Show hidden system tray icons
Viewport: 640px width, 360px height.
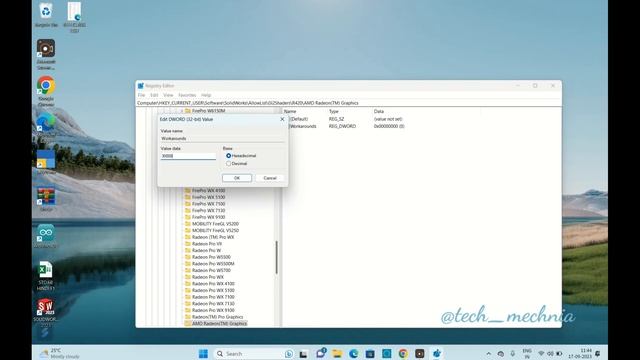coord(489,353)
